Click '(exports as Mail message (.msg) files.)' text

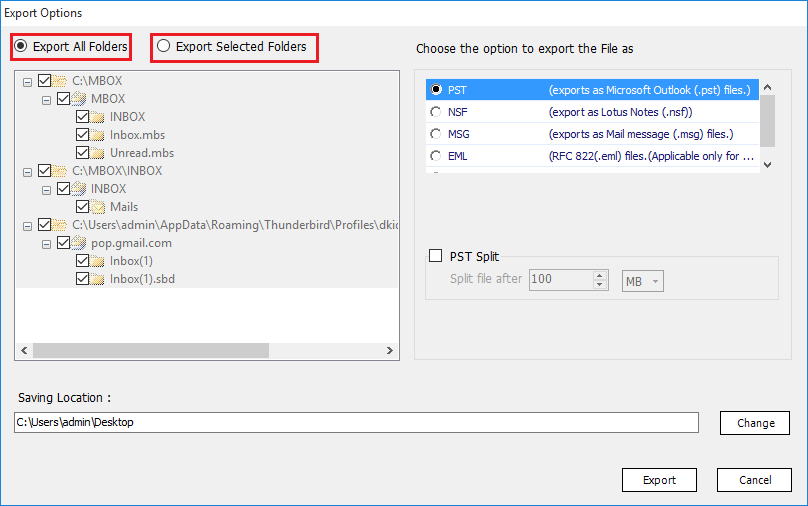coord(641,134)
